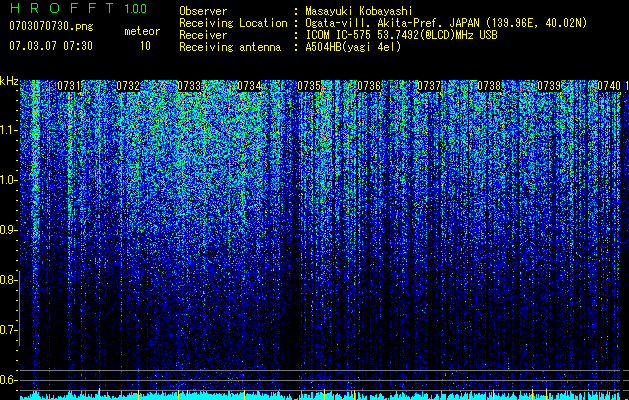Select the filename 0703070730.png

click(x=51, y=26)
